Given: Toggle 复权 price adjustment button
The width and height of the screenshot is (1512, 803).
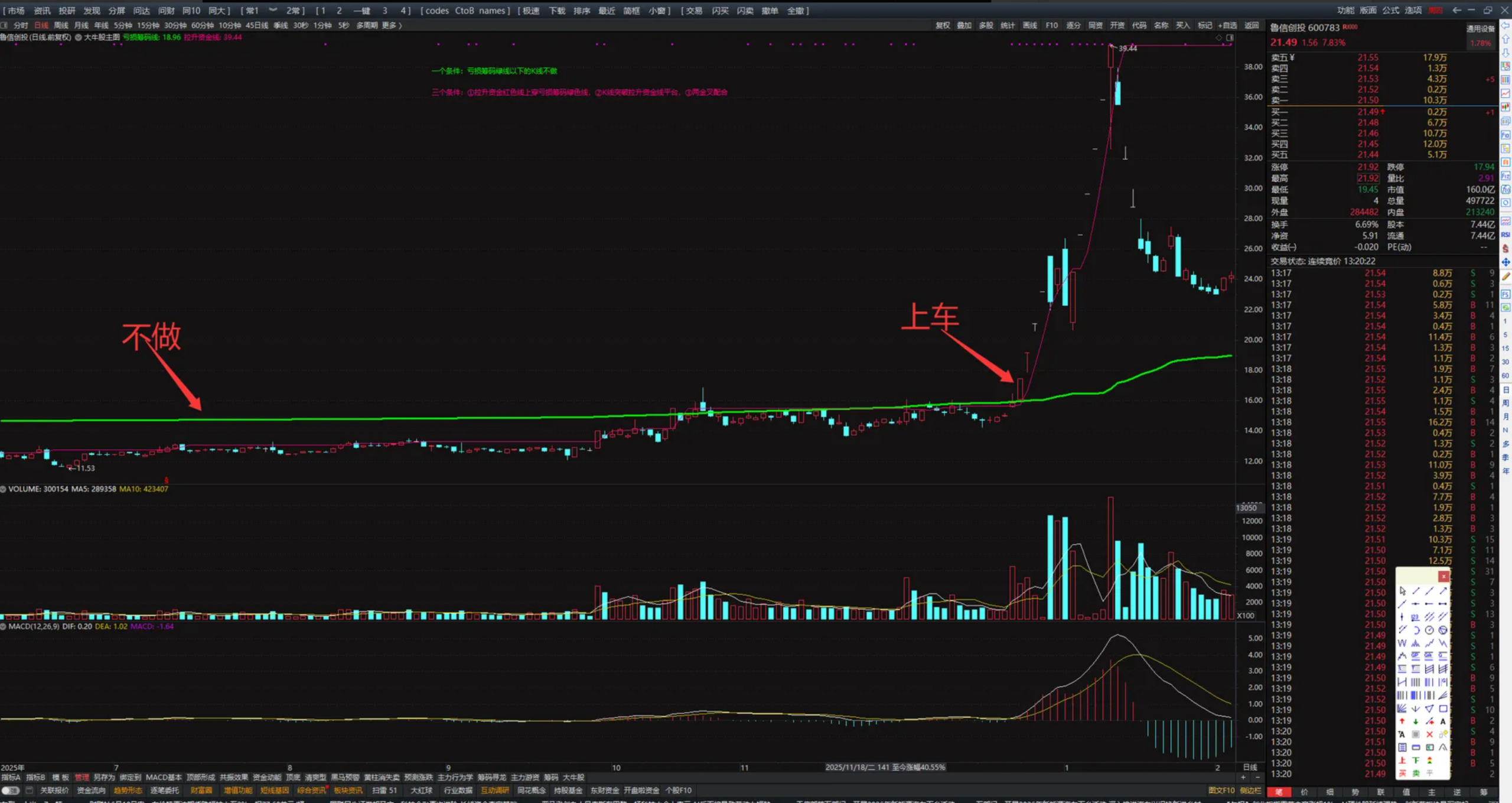Looking at the screenshot, I should [943, 25].
